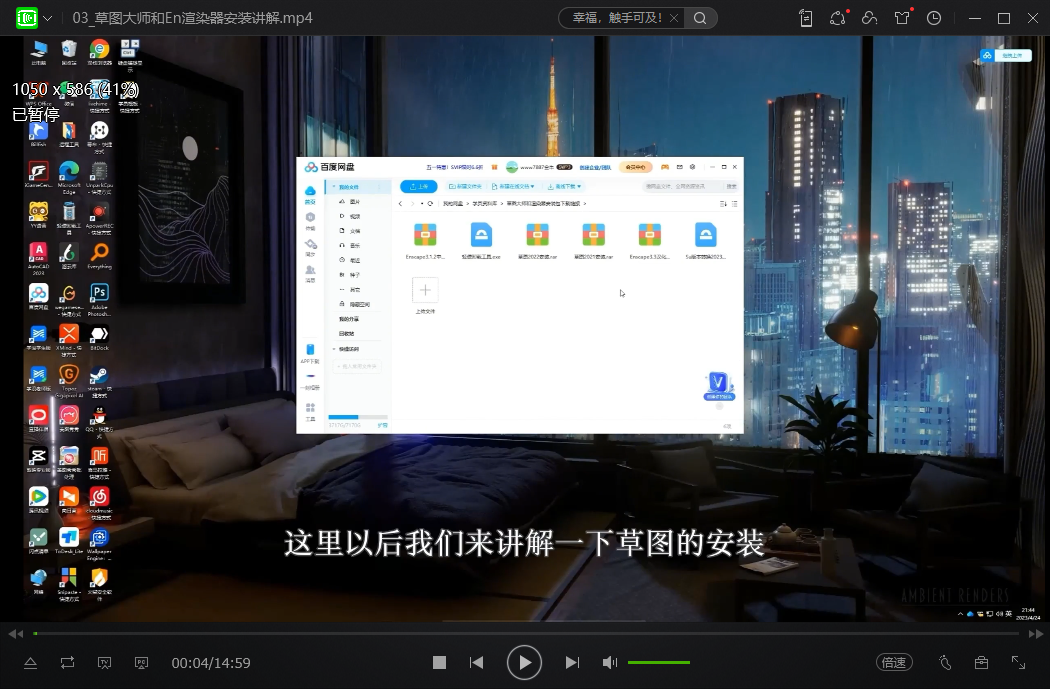Go back with Netdisk left arrow
The width and height of the screenshot is (1050, 689).
pyautogui.click(x=400, y=204)
